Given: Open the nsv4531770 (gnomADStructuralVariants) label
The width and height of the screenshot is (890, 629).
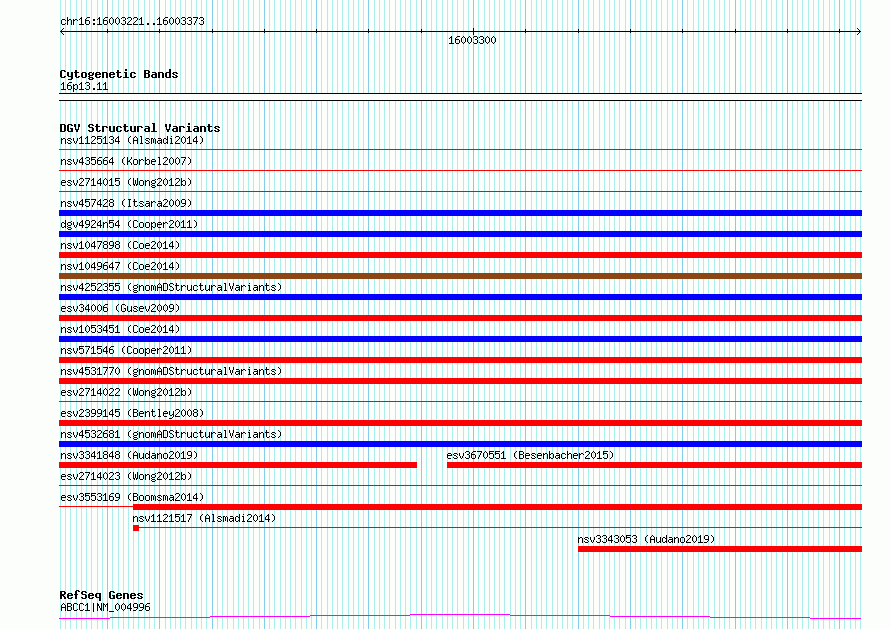Looking at the screenshot, I should [171, 371].
